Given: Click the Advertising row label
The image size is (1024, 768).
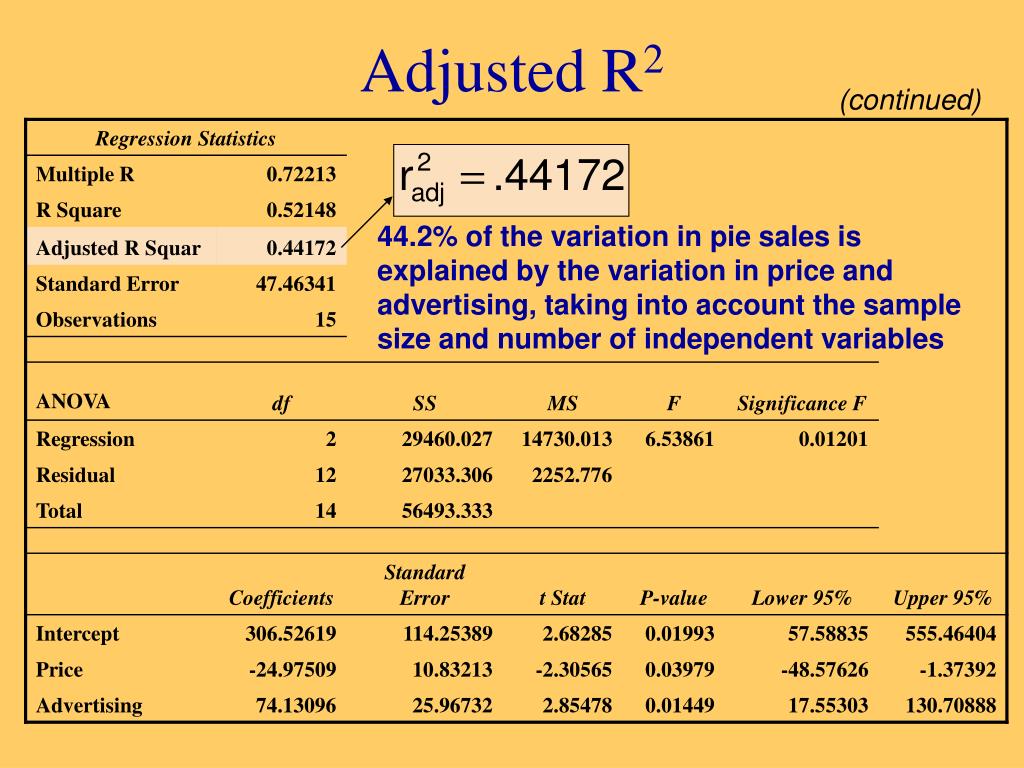Looking at the screenshot, I should [89, 706].
